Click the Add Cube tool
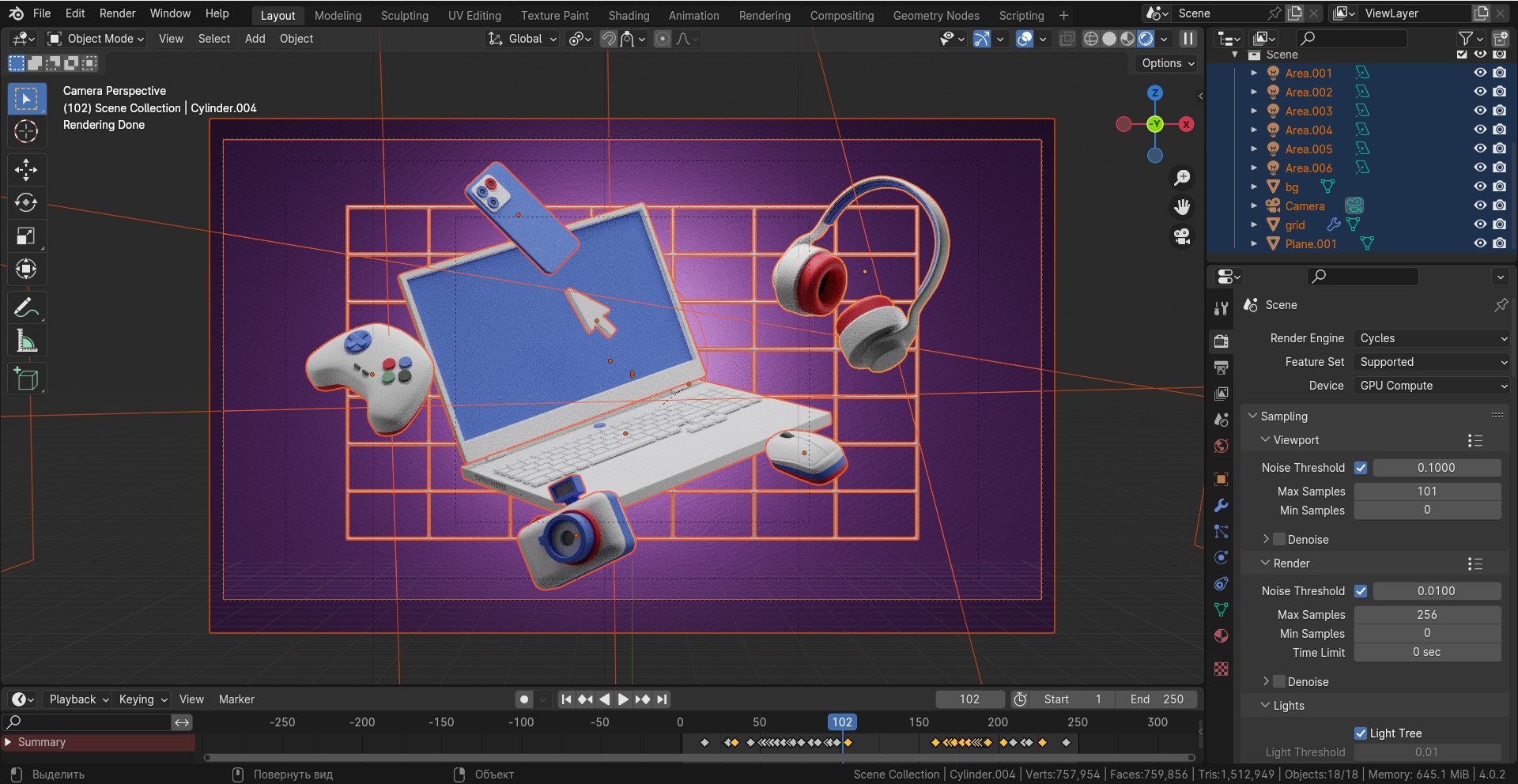Screen dimensions: 1518x784 26,379
